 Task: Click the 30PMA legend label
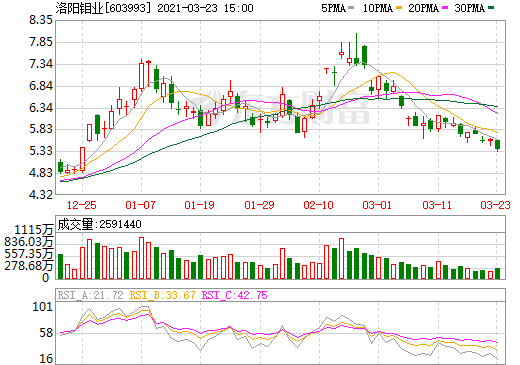click(x=469, y=8)
